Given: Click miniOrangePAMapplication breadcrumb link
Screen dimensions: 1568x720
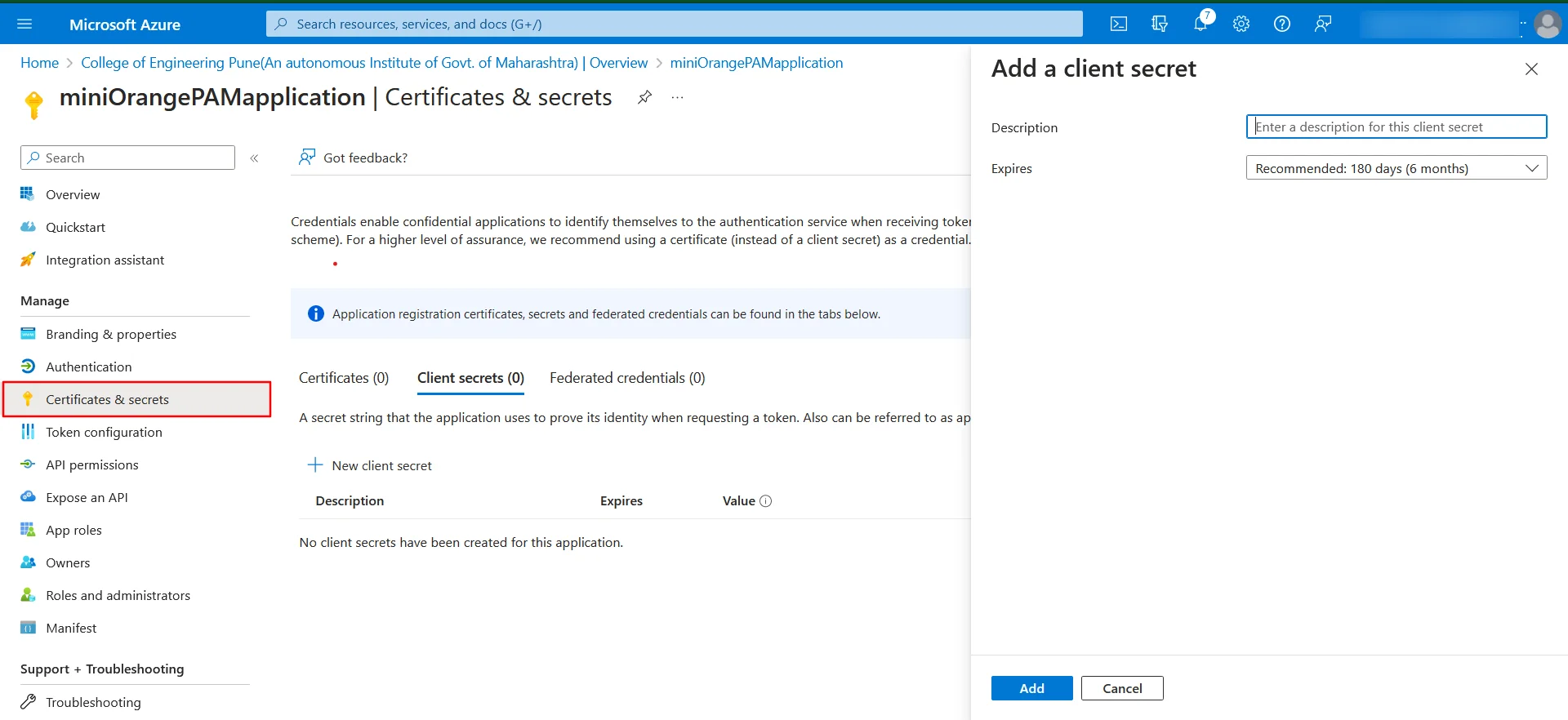Looking at the screenshot, I should point(756,63).
